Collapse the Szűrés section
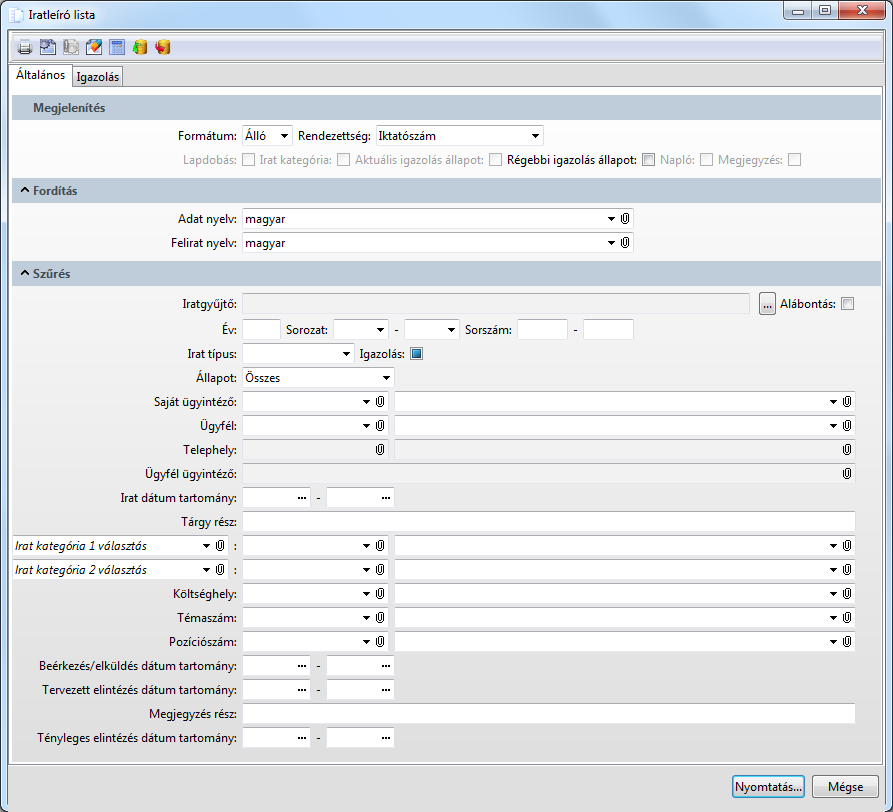893x812 pixels. (23, 273)
